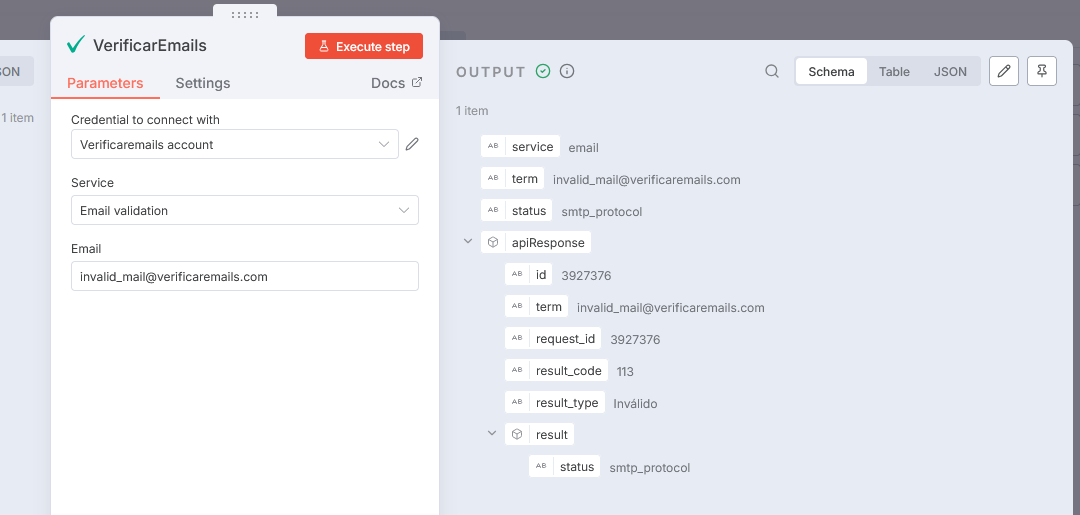Click the value 'email' next to service
The image size is (1080, 515).
(x=583, y=147)
